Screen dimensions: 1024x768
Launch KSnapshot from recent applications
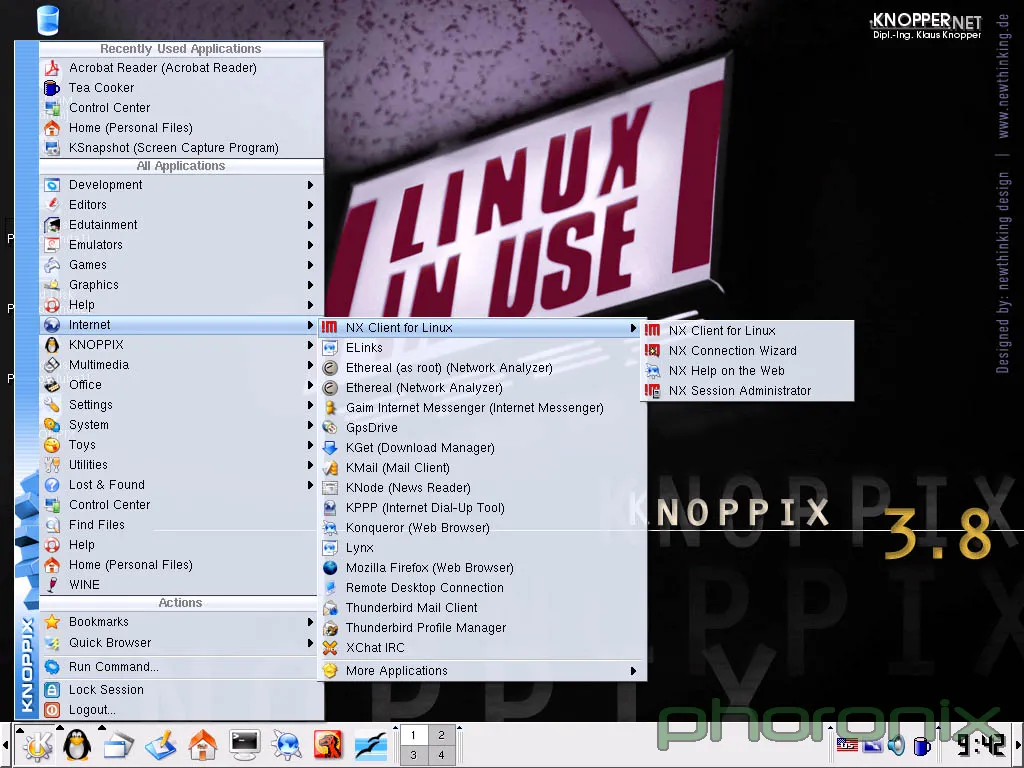click(181, 148)
